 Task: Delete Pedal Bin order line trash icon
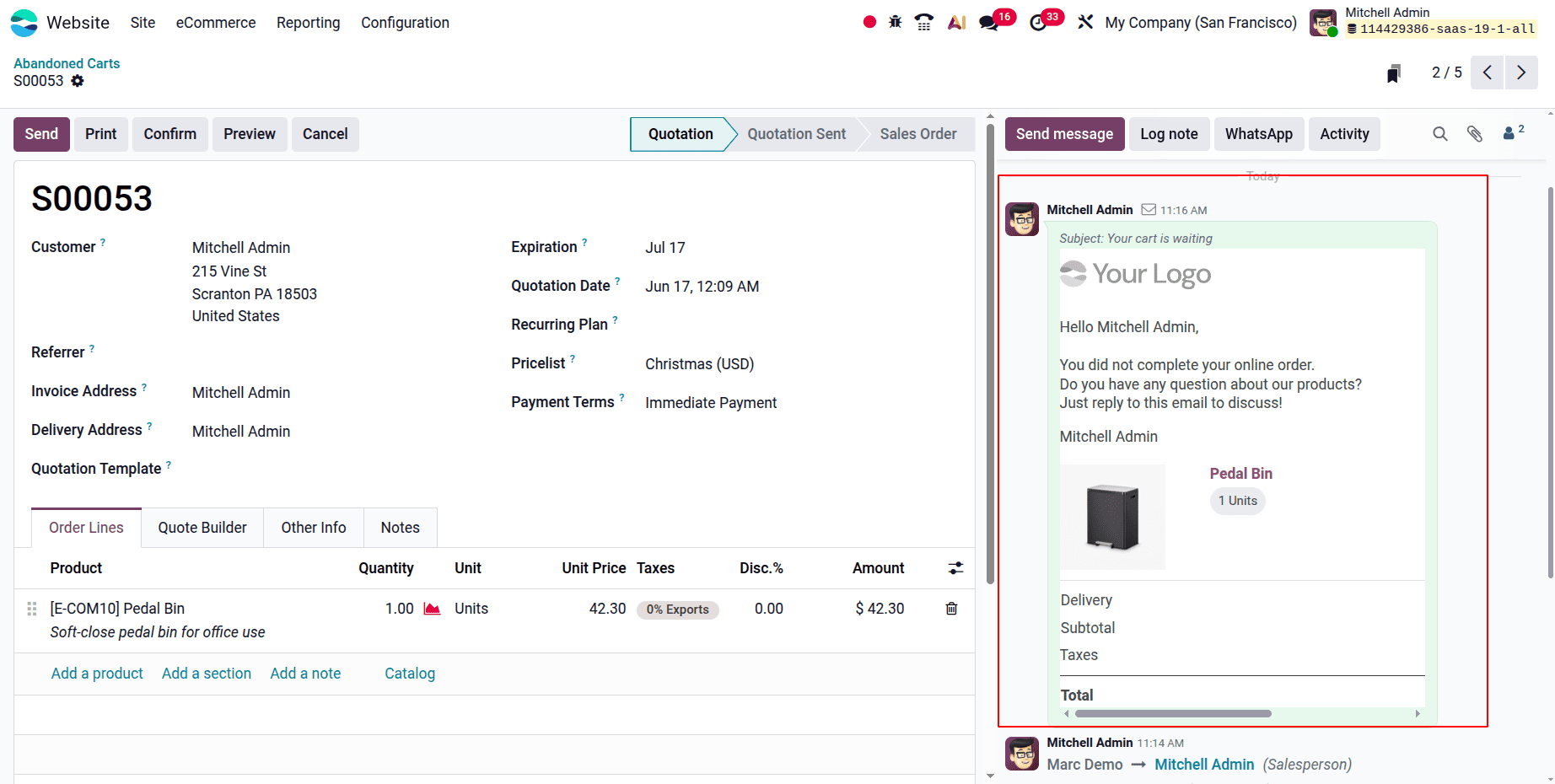pos(951,609)
